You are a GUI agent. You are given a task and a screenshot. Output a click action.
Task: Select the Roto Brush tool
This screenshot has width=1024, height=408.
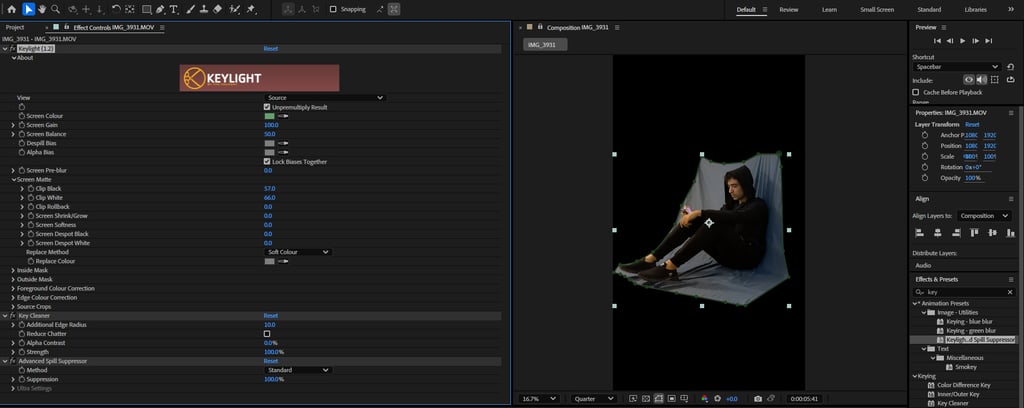(234, 9)
